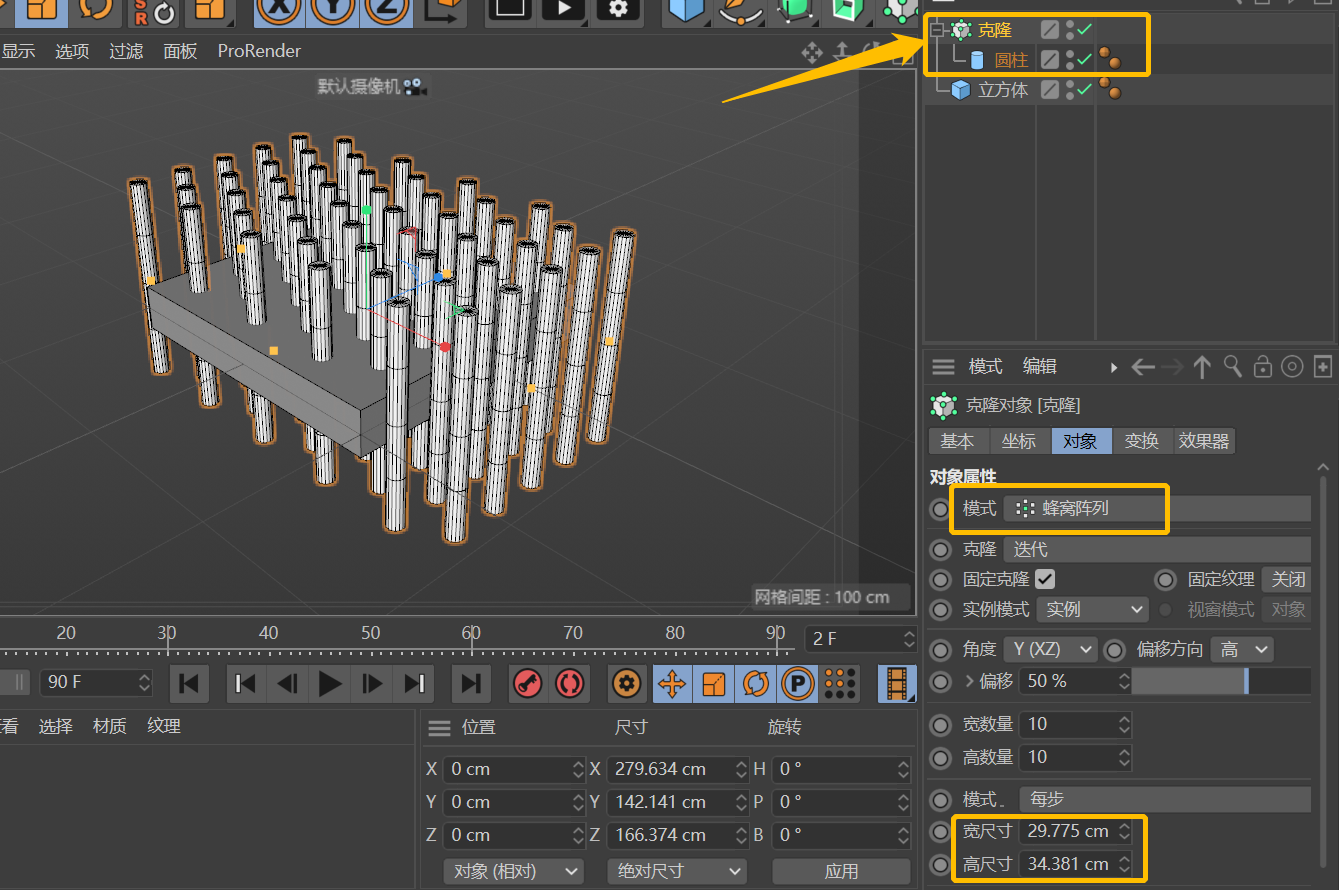This screenshot has width=1339, height=890.
Task: Click the 应用 button
Action: coord(841,871)
